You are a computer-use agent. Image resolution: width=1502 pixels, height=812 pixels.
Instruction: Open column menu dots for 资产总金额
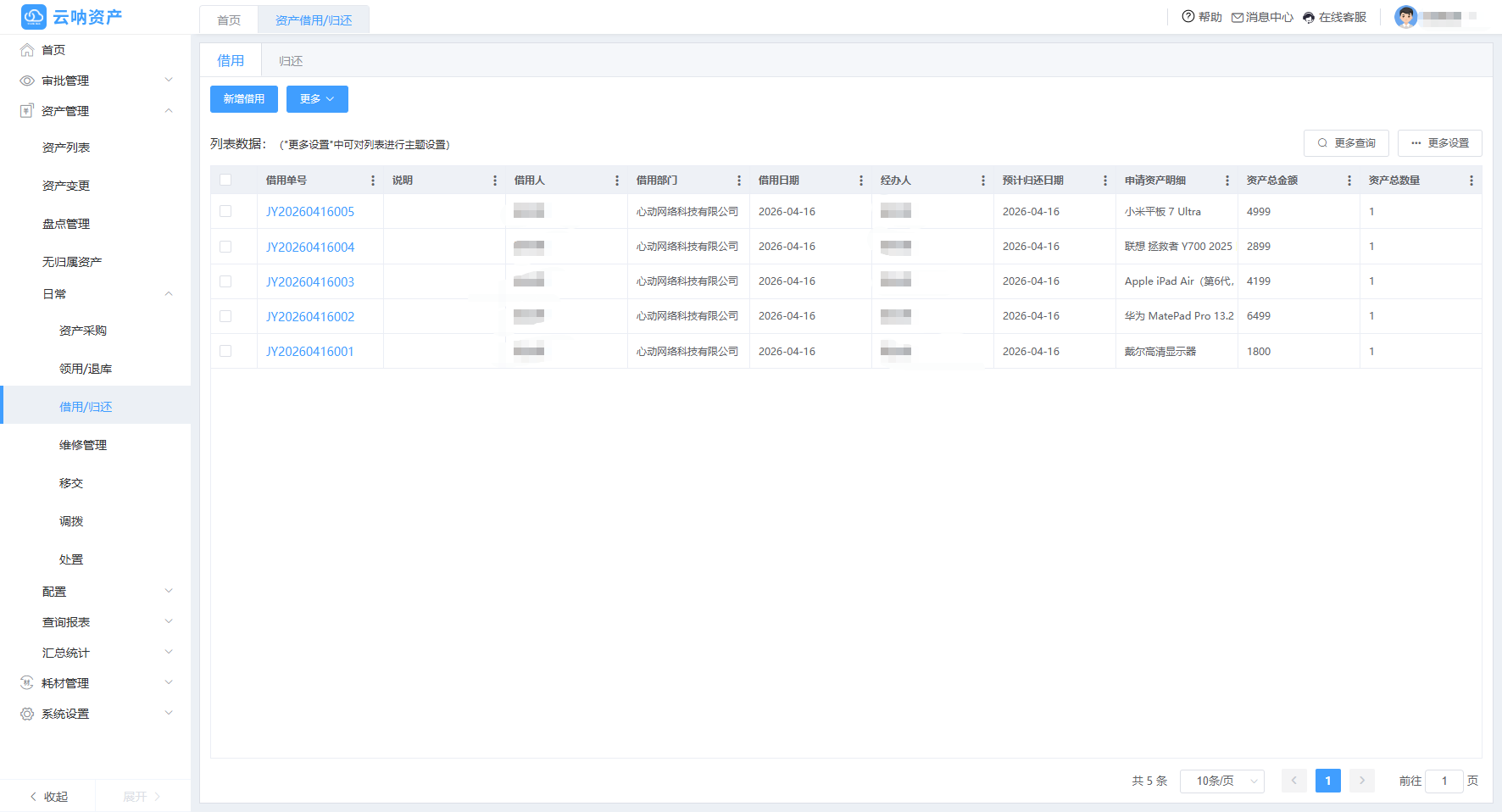coord(1349,181)
